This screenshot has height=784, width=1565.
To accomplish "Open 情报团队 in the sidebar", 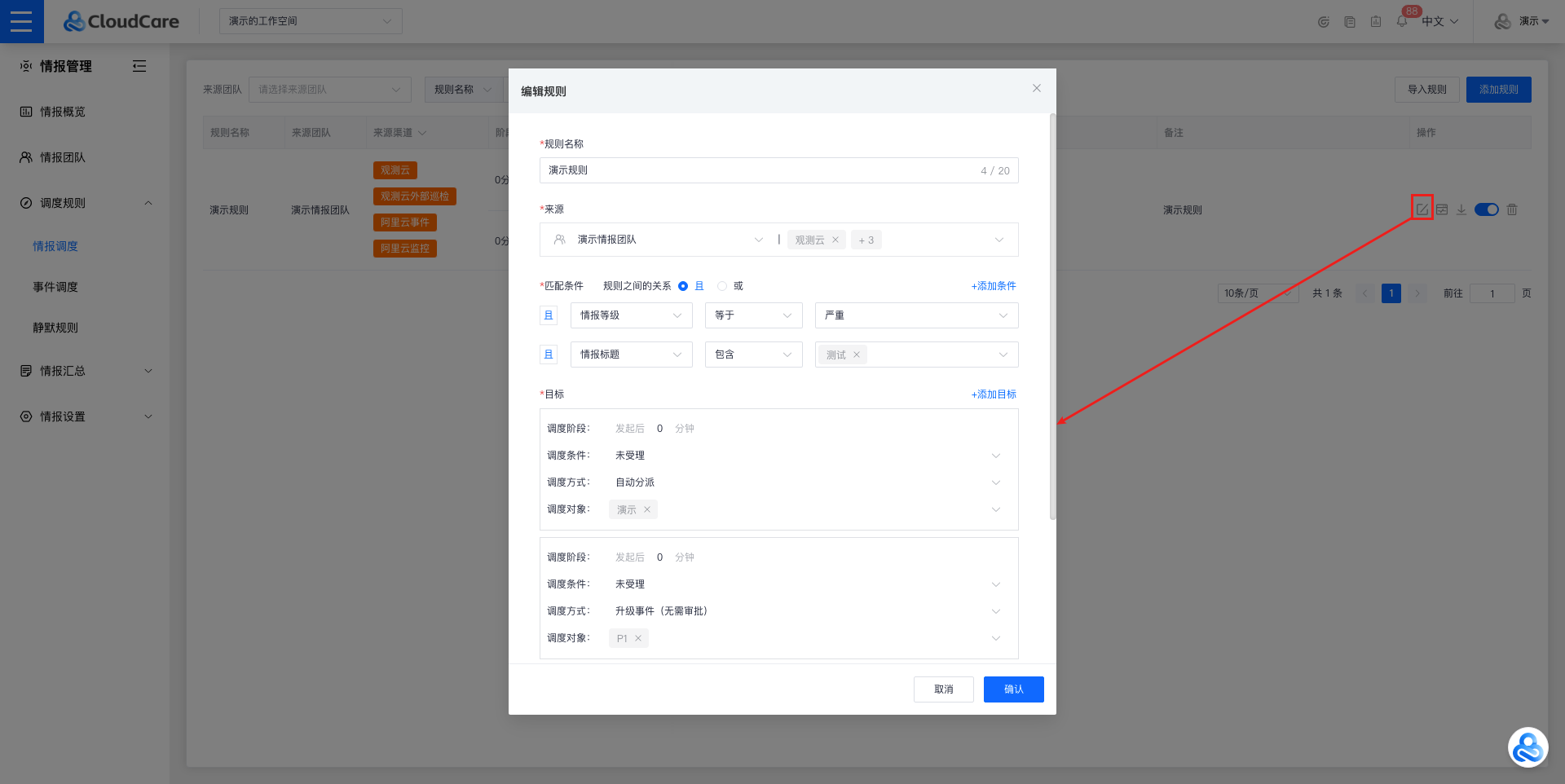I will [63, 157].
